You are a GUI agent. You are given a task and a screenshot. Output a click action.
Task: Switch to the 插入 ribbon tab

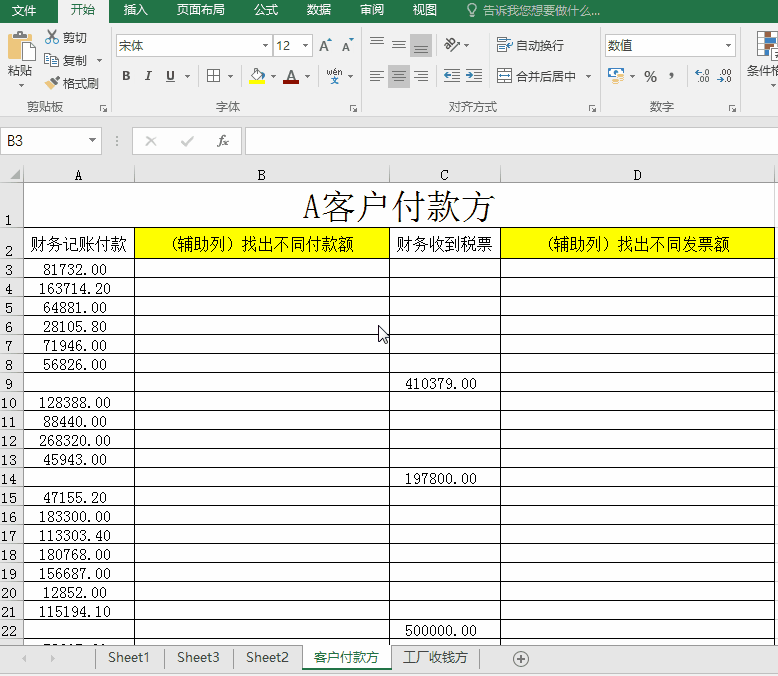point(135,10)
